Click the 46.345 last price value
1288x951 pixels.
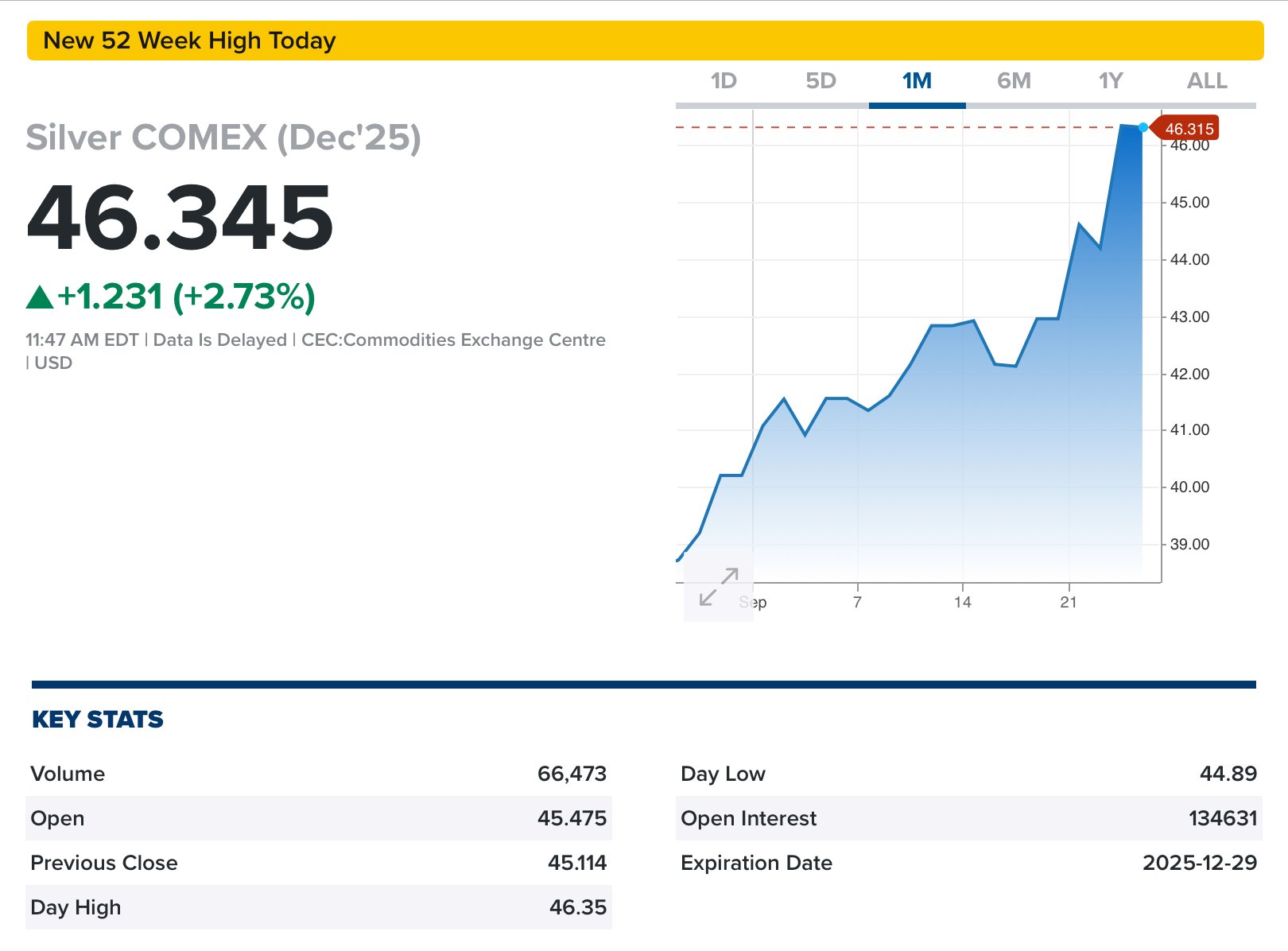[180, 218]
